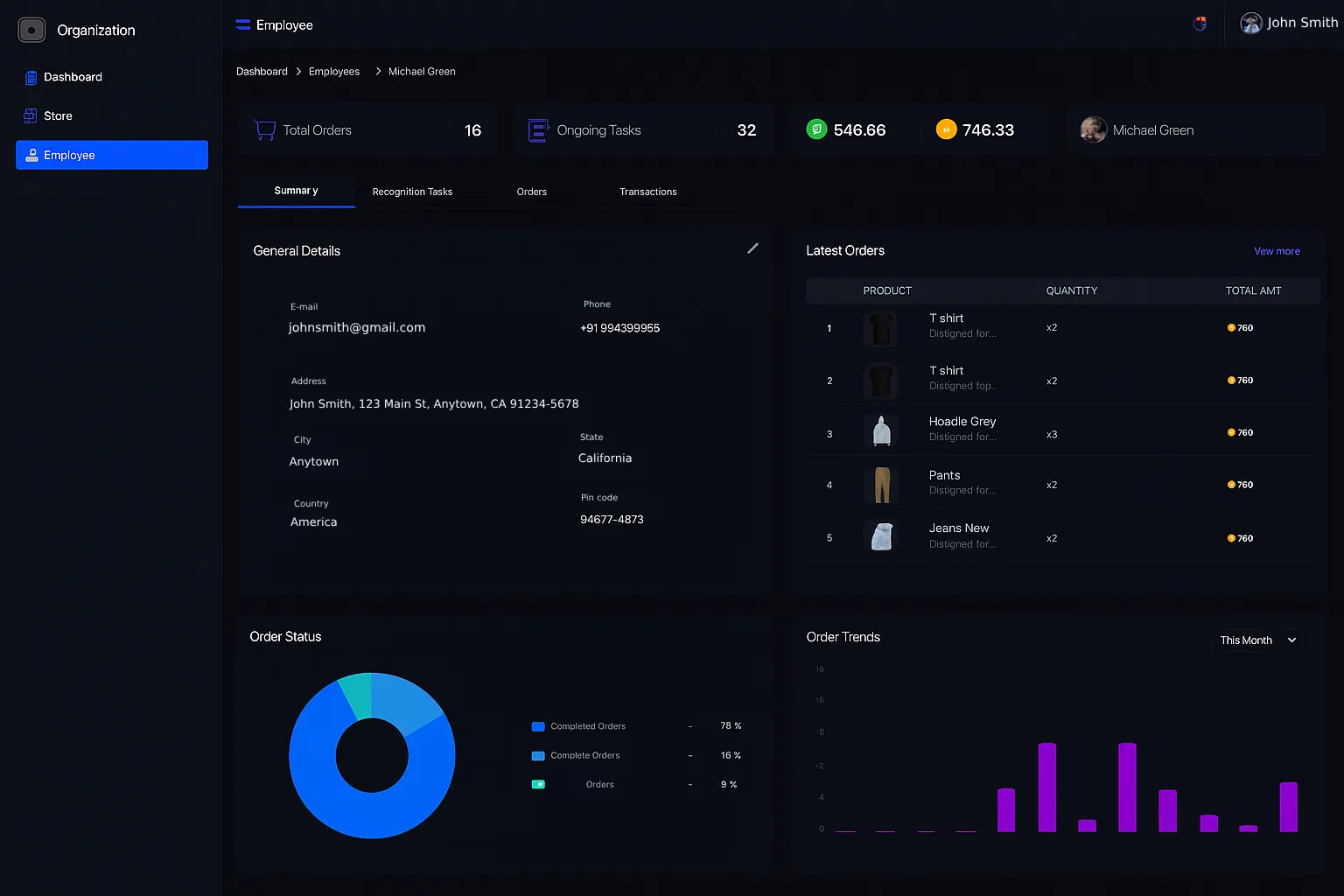Open the Store sidebar item

click(x=58, y=115)
